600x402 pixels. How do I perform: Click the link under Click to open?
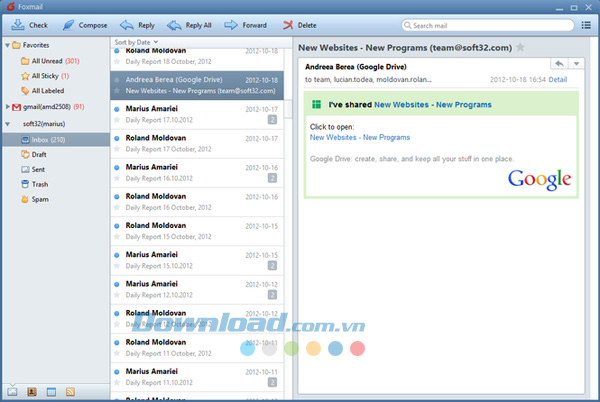point(360,137)
